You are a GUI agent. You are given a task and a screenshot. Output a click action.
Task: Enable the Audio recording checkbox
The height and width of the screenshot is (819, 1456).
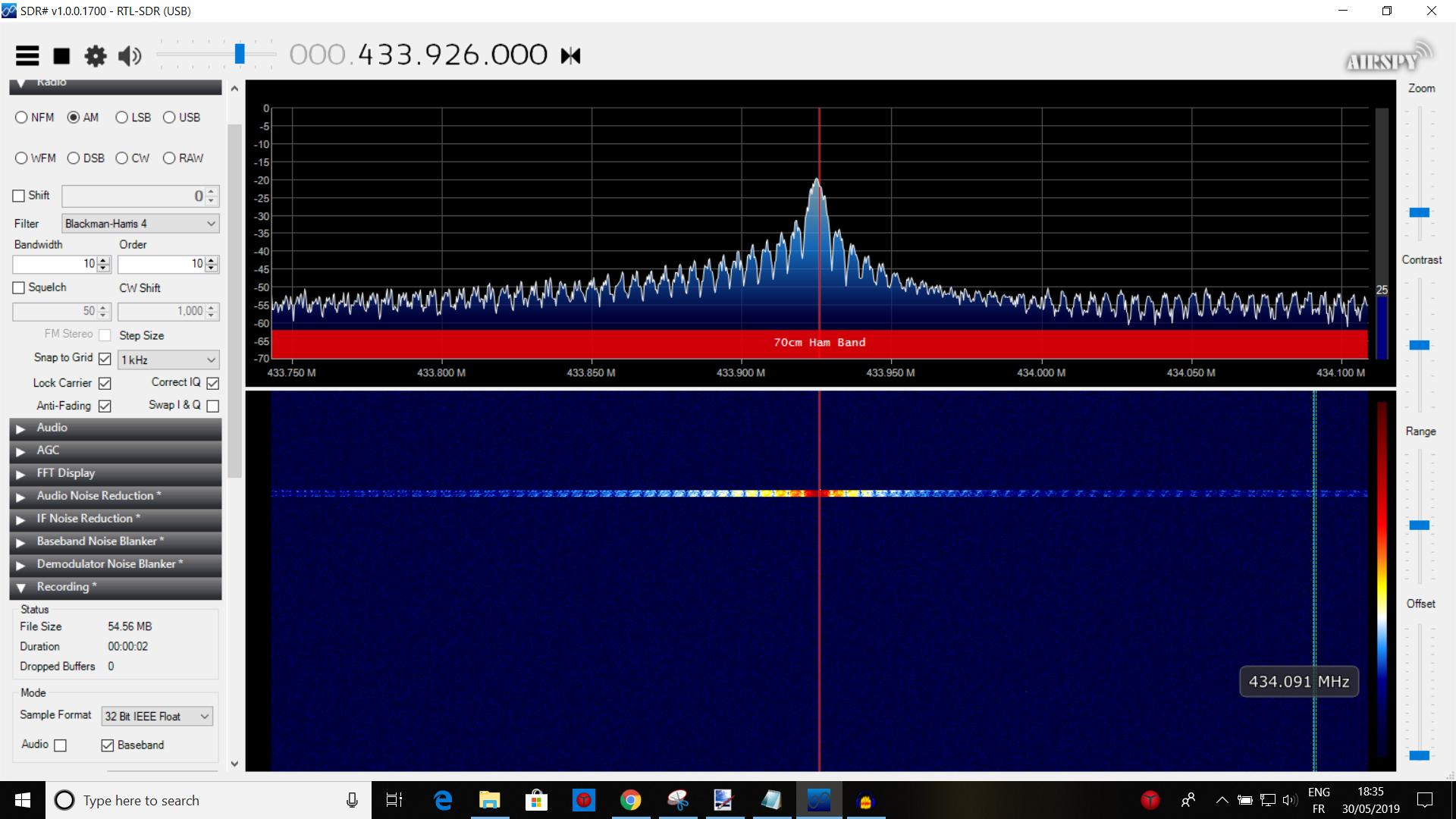pos(61,745)
